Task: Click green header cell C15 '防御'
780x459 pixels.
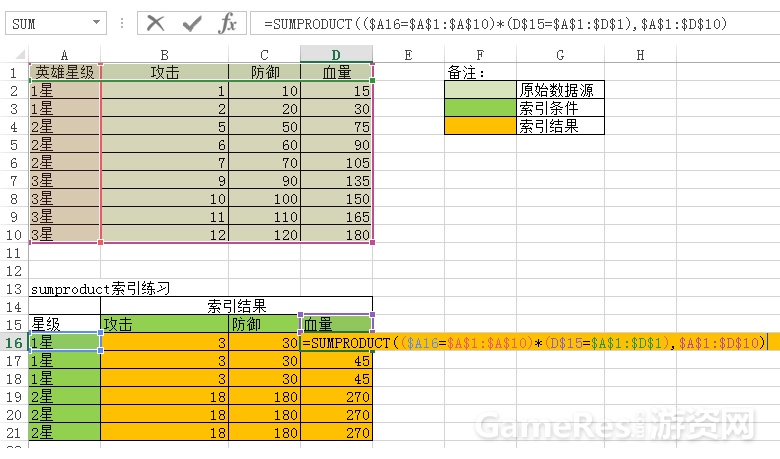Action: [x=265, y=324]
